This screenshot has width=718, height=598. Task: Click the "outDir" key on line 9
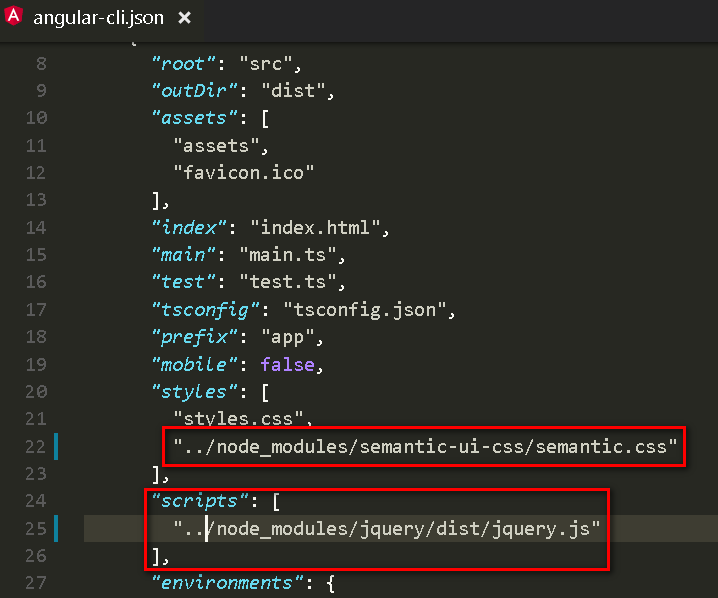[x=194, y=91]
